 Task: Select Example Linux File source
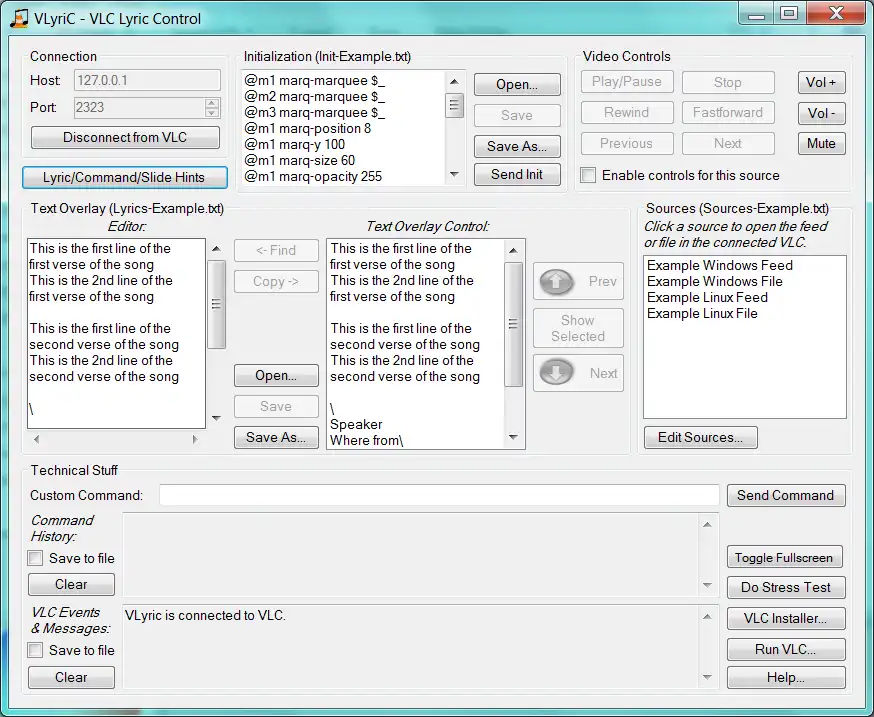[x=702, y=313]
